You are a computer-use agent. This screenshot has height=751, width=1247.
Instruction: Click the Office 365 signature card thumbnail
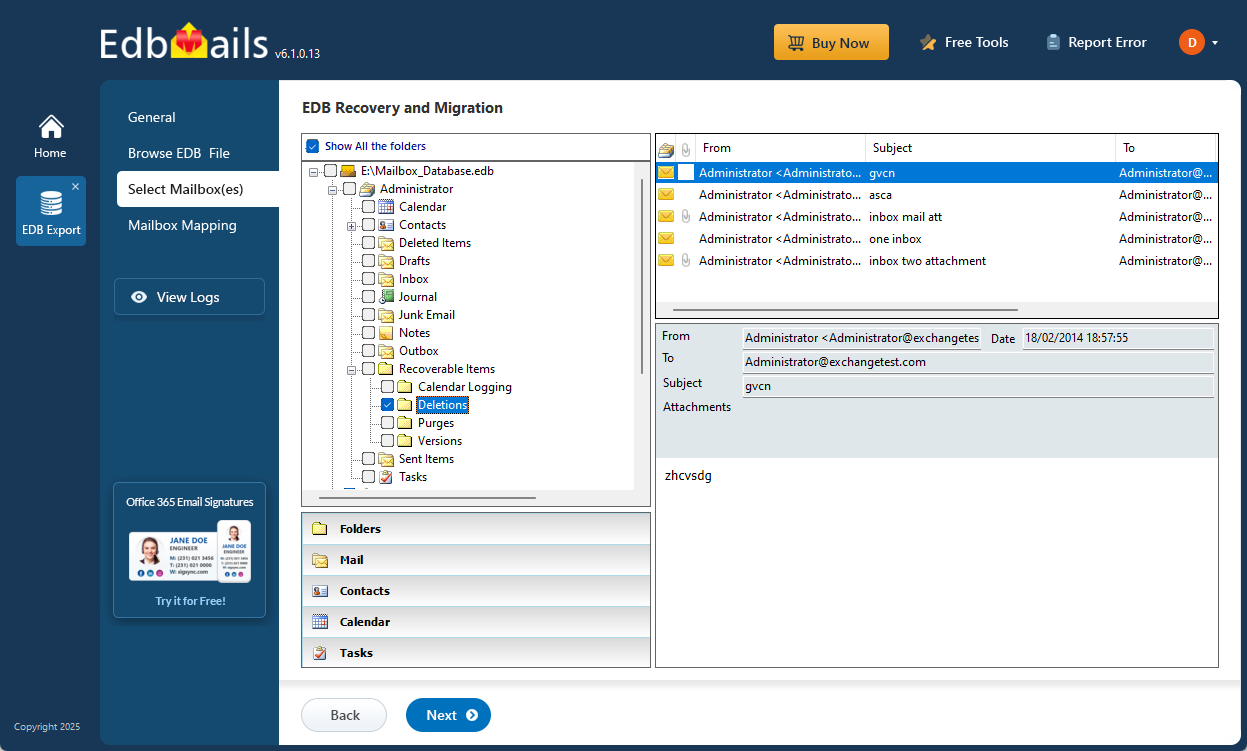[x=190, y=552]
